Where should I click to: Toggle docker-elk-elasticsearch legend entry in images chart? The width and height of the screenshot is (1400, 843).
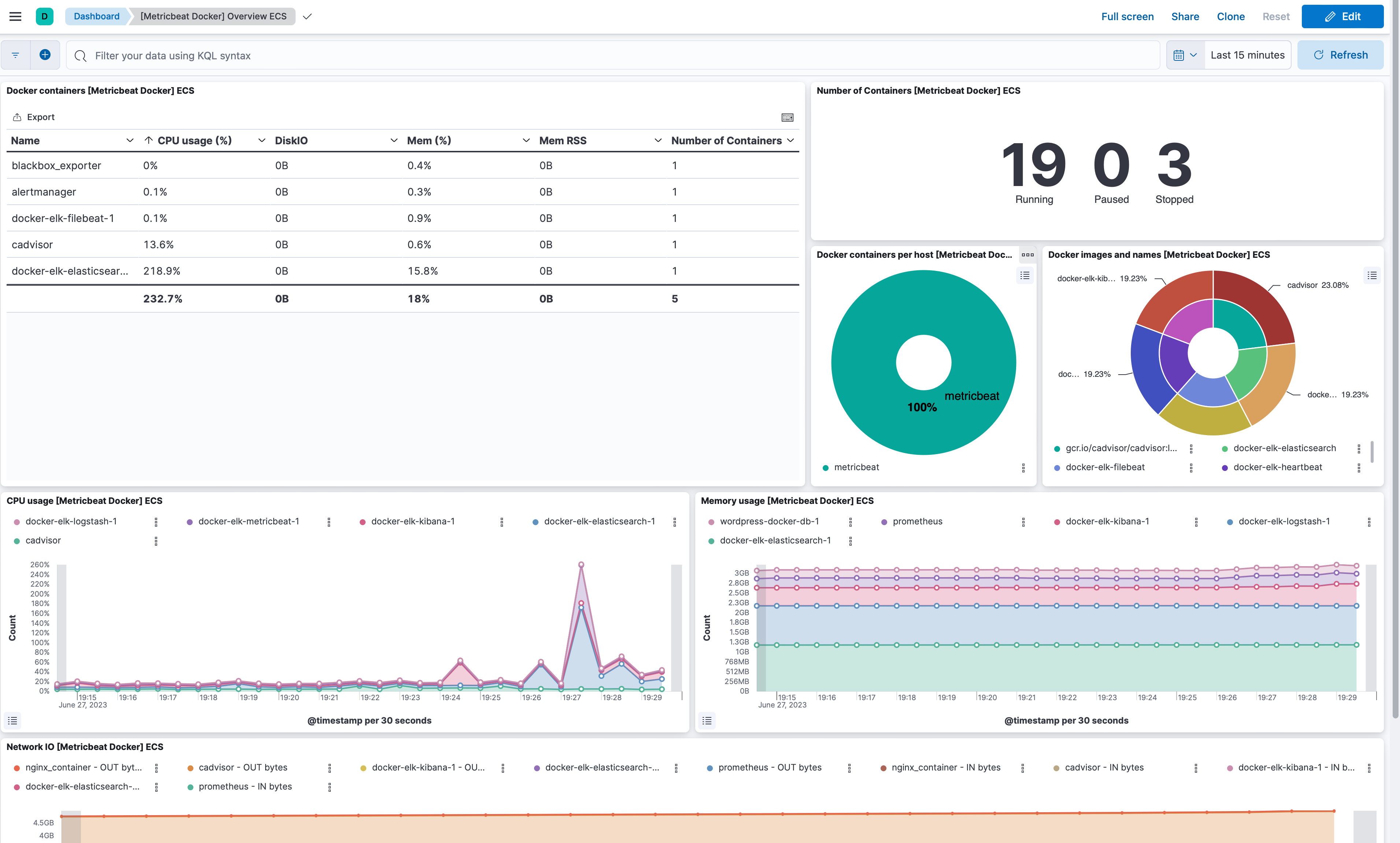1284,448
